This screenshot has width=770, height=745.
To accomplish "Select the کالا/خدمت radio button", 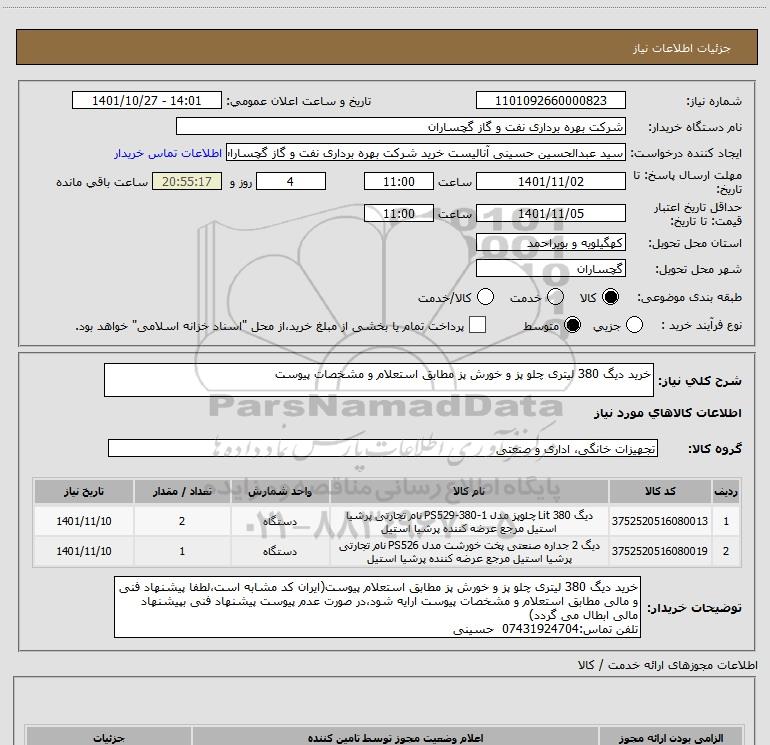I will pyautogui.click(x=485, y=297).
